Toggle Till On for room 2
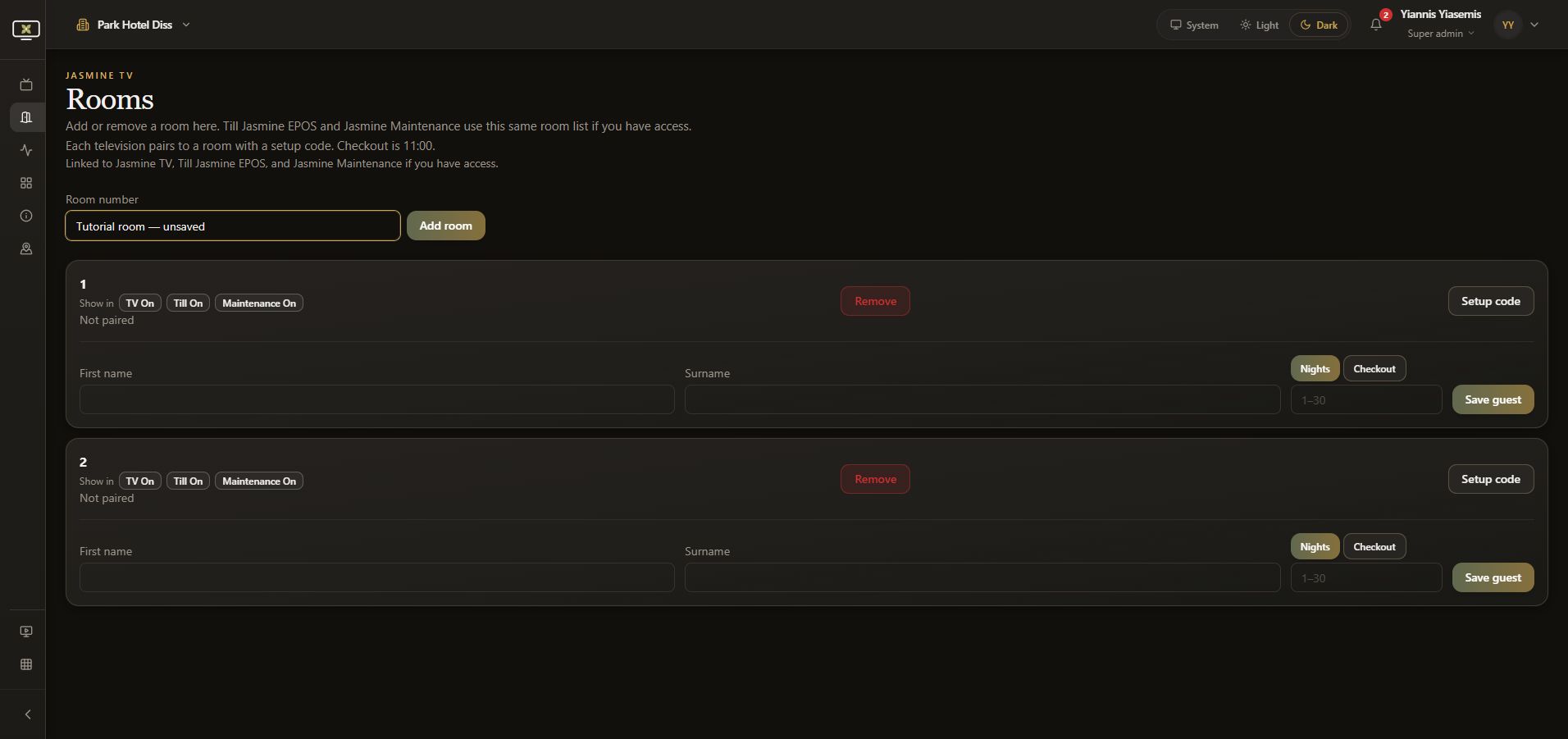The width and height of the screenshot is (1568, 739). click(188, 481)
